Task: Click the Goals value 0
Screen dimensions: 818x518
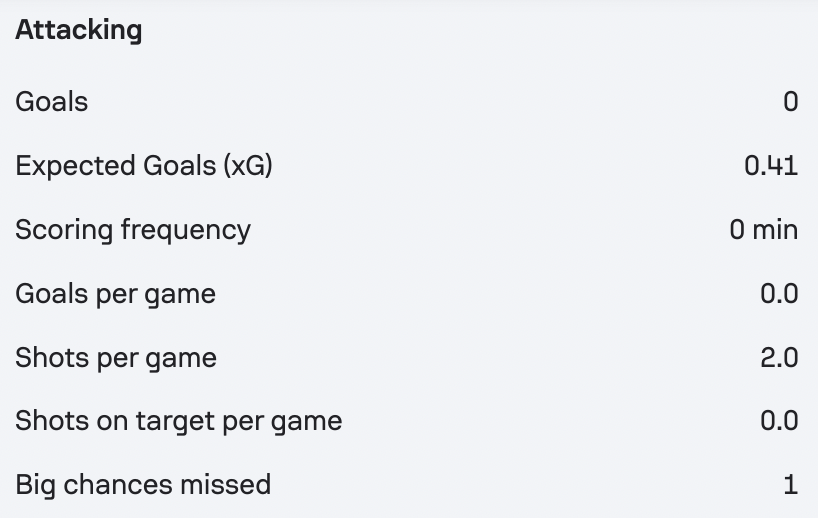Action: click(x=790, y=101)
